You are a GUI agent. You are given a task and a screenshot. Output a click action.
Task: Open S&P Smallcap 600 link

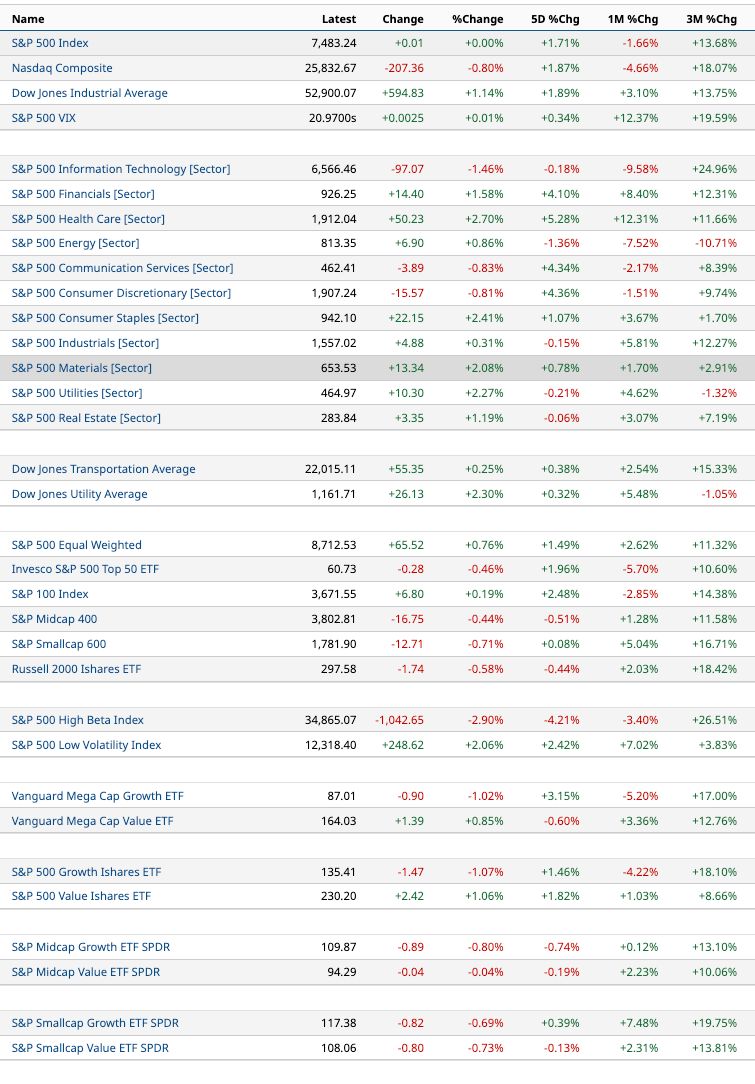point(59,644)
